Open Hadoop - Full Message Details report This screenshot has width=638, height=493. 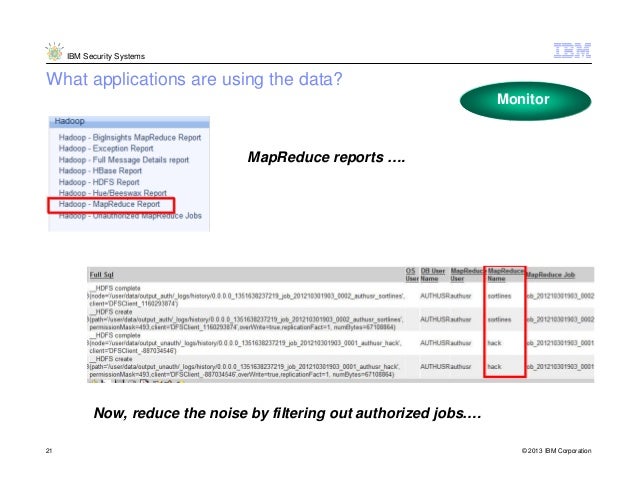point(124,160)
